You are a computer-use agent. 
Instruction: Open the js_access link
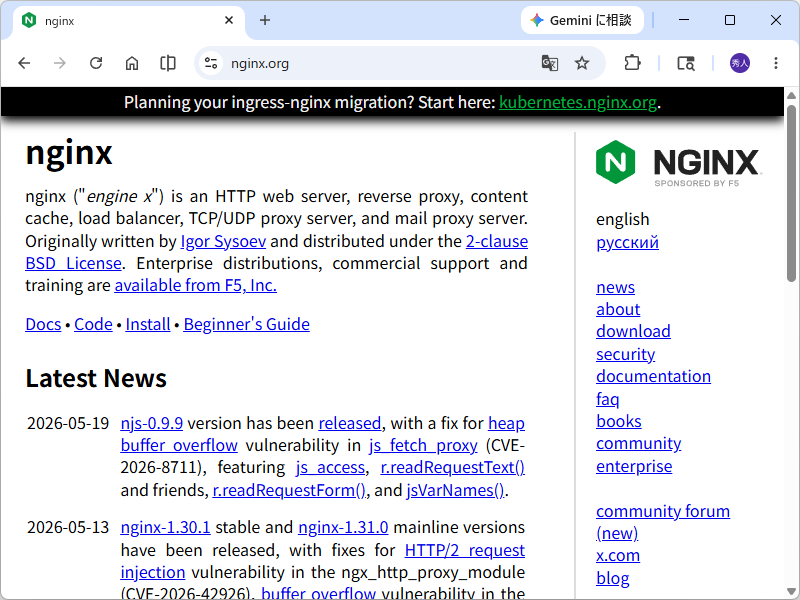pos(330,468)
